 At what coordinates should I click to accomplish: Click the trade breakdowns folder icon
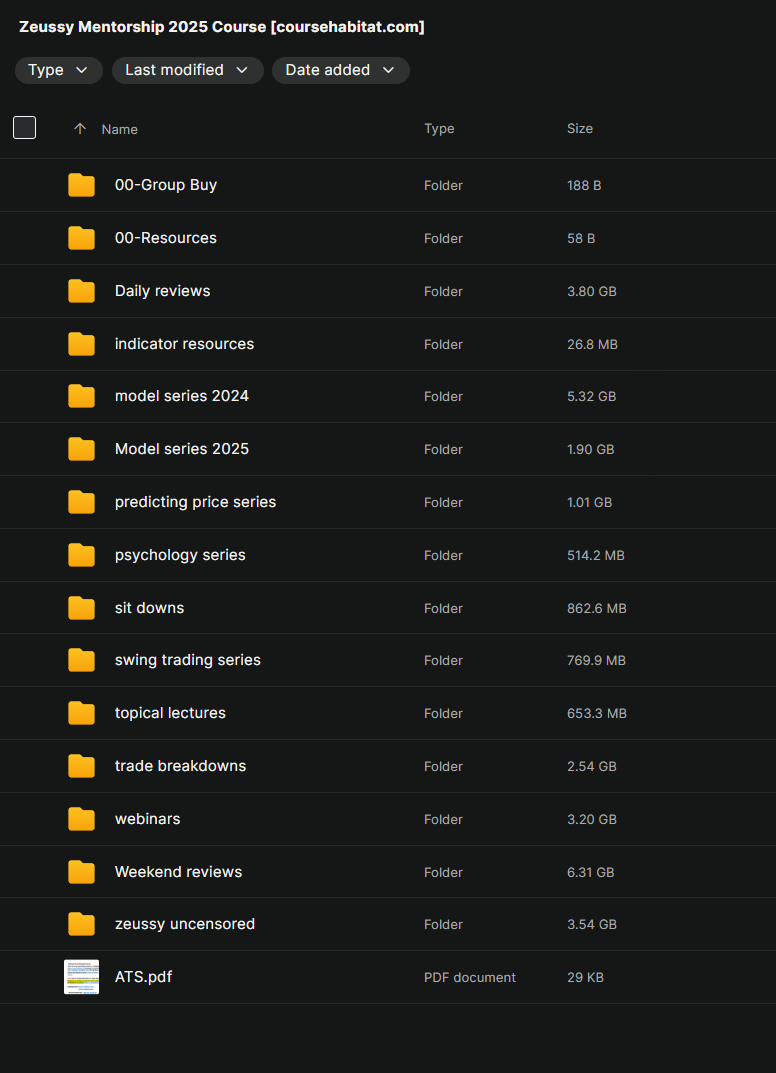click(81, 766)
